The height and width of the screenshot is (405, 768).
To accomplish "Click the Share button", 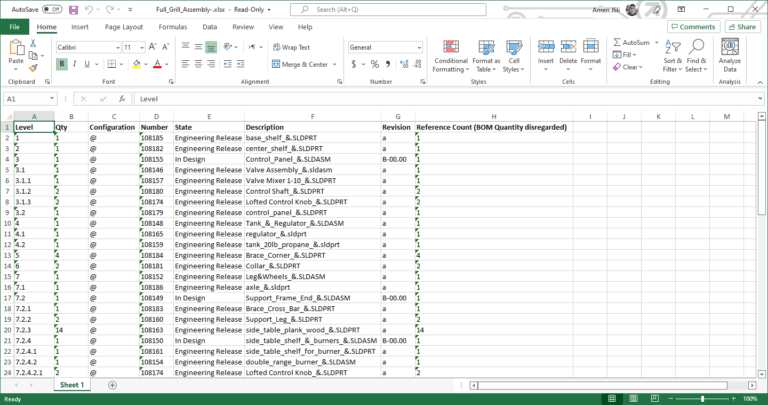I will [743, 27].
